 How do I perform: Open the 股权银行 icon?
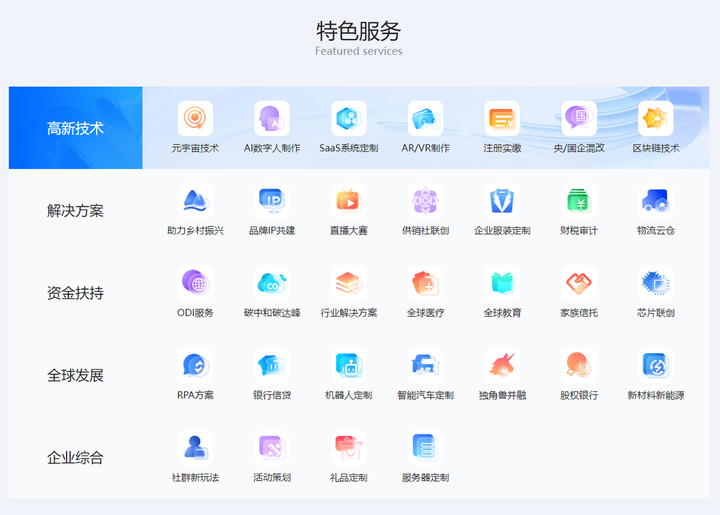579,365
